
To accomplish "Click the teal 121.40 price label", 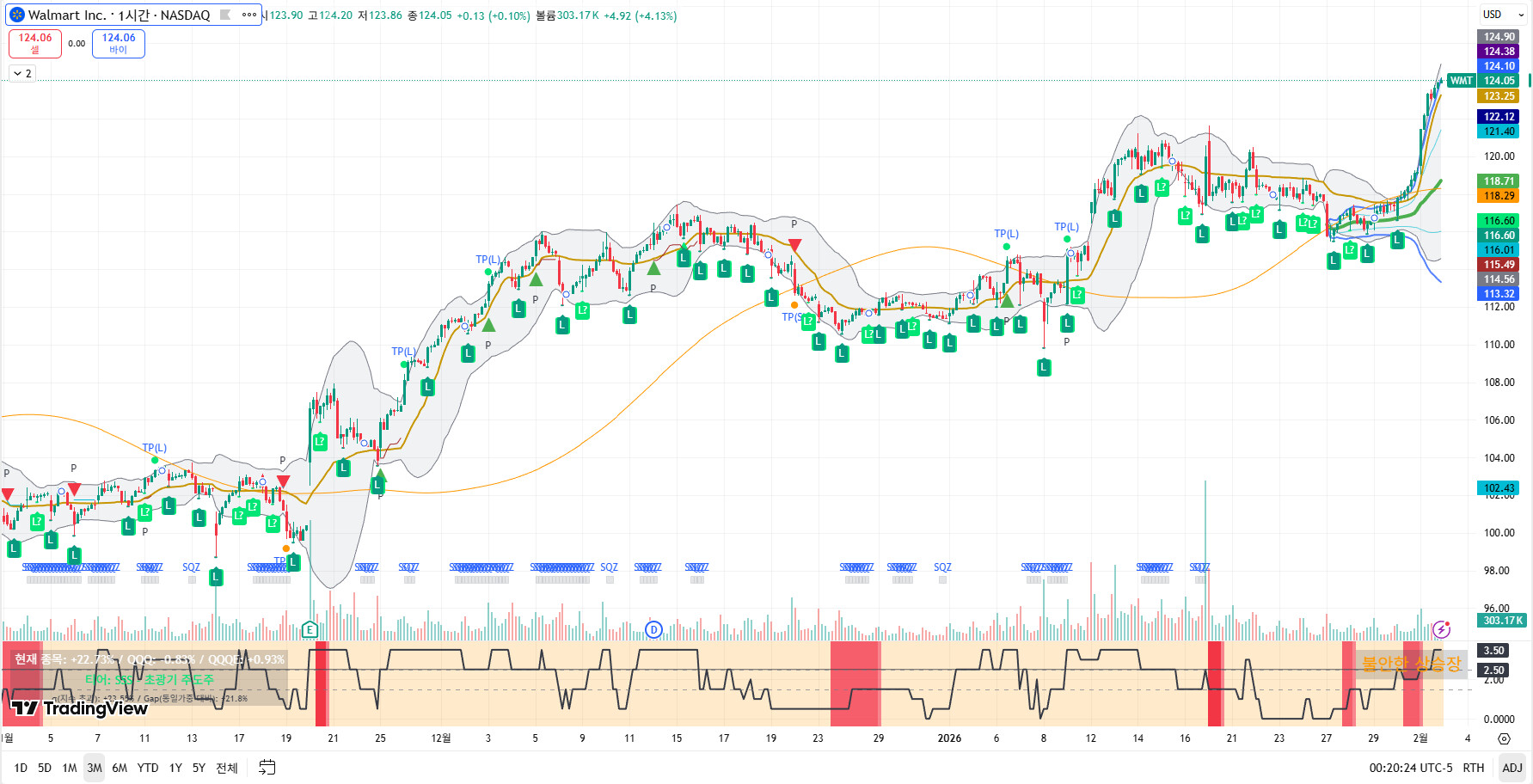I will [x=1499, y=132].
